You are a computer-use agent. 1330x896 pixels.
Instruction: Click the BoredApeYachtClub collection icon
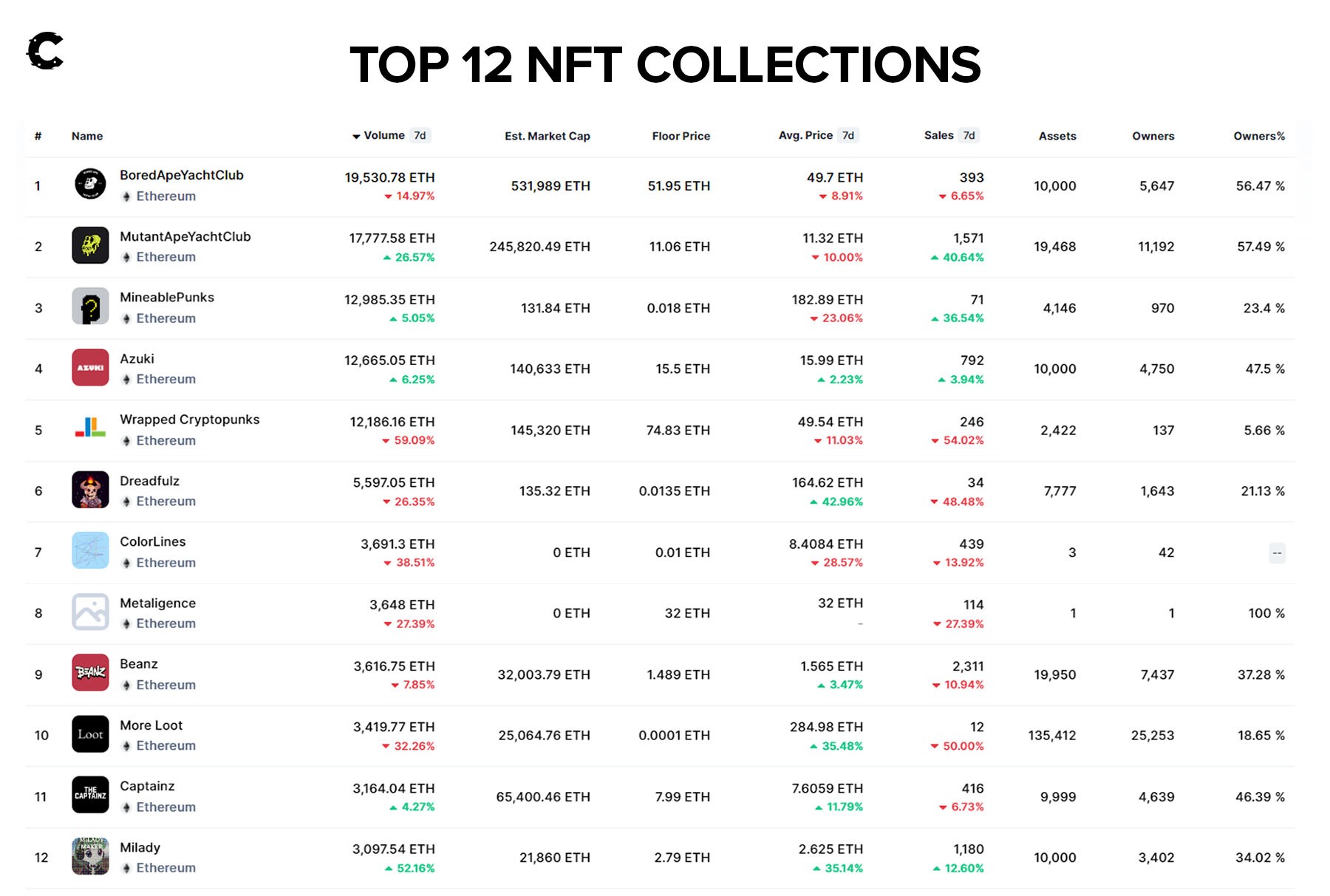pyautogui.click(x=90, y=184)
